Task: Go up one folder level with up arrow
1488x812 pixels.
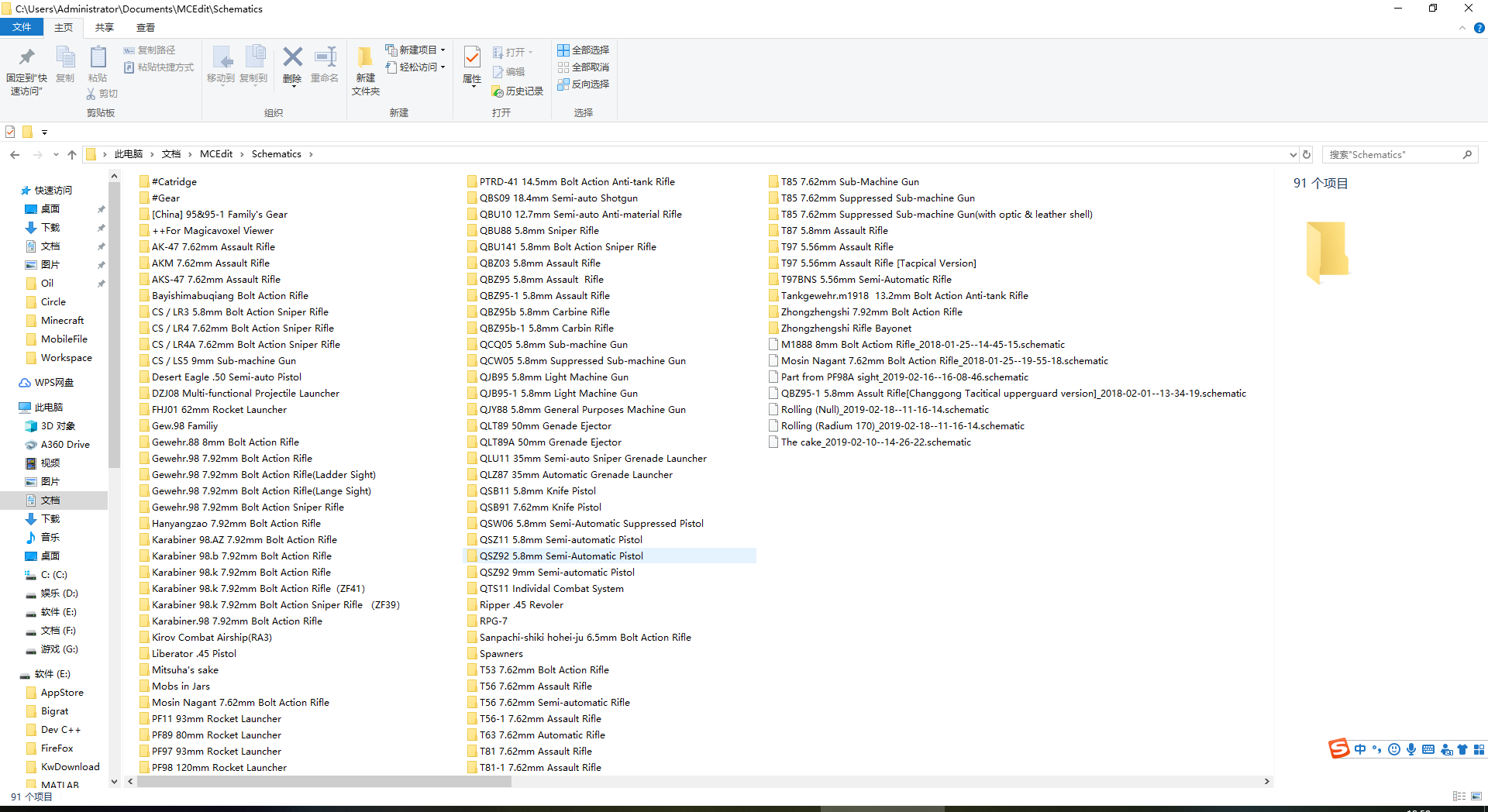Action: coord(72,154)
